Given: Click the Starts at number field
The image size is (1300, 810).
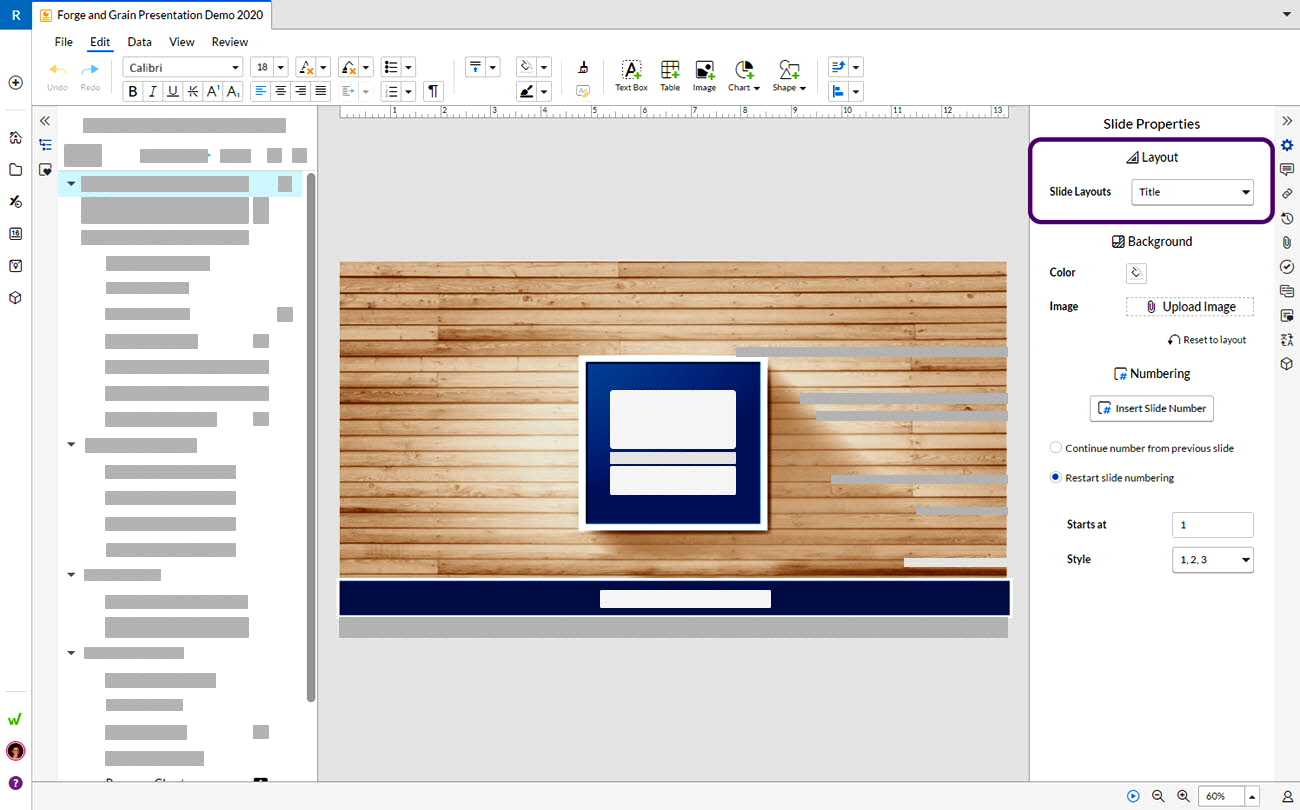Looking at the screenshot, I should (x=1212, y=525).
